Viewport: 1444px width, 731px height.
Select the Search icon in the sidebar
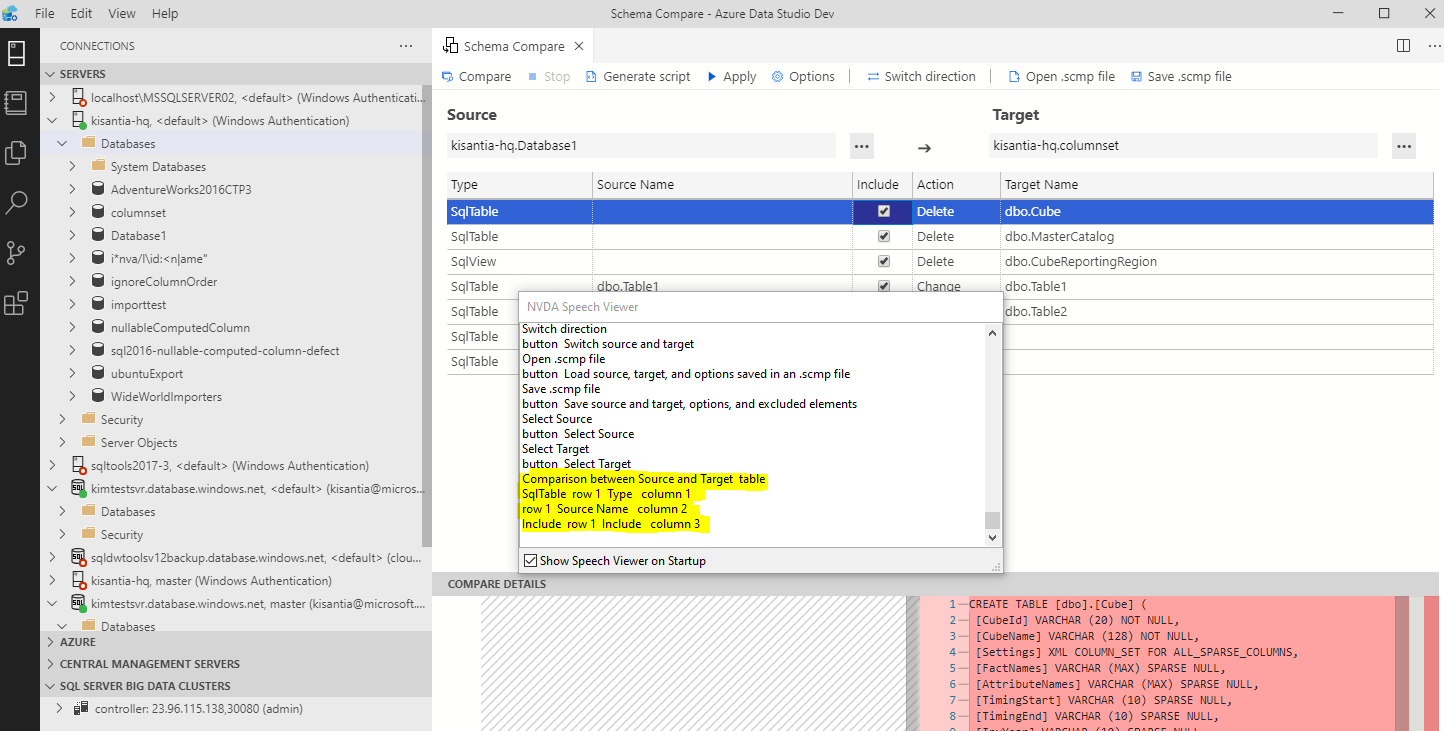(x=16, y=202)
